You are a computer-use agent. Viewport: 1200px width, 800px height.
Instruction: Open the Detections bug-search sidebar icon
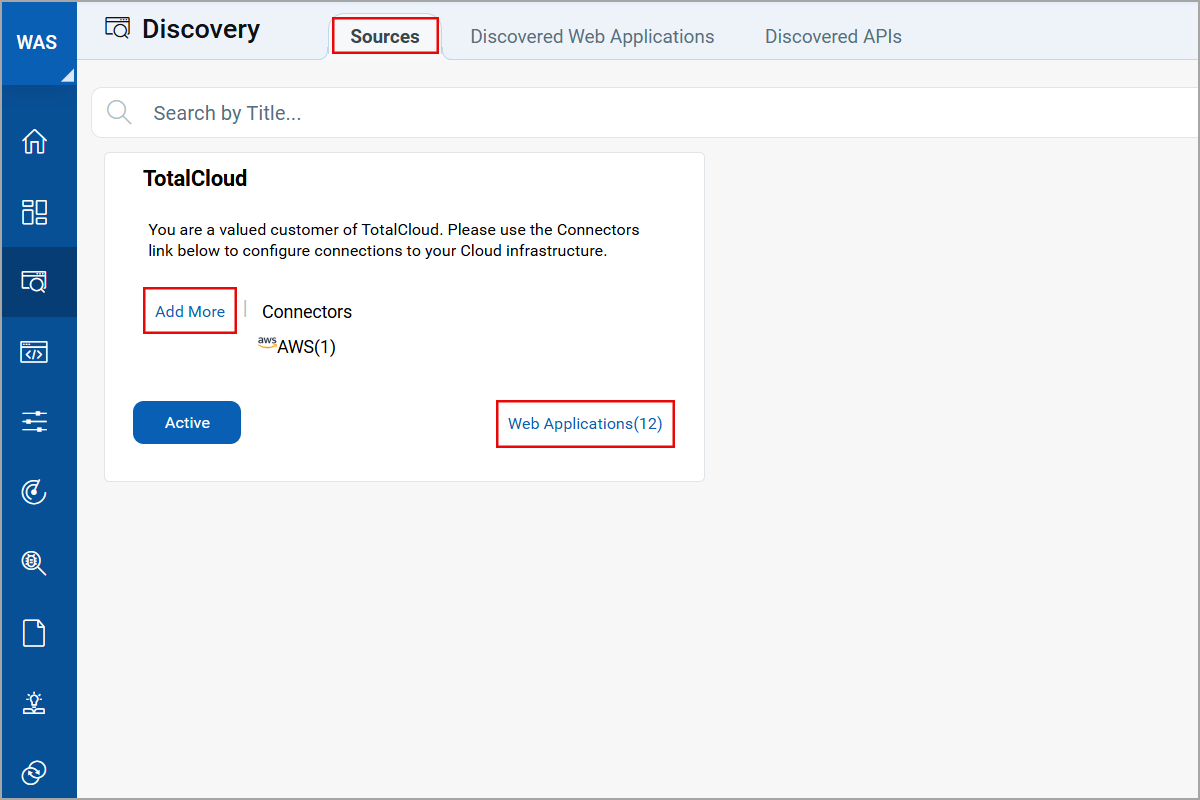click(x=35, y=563)
